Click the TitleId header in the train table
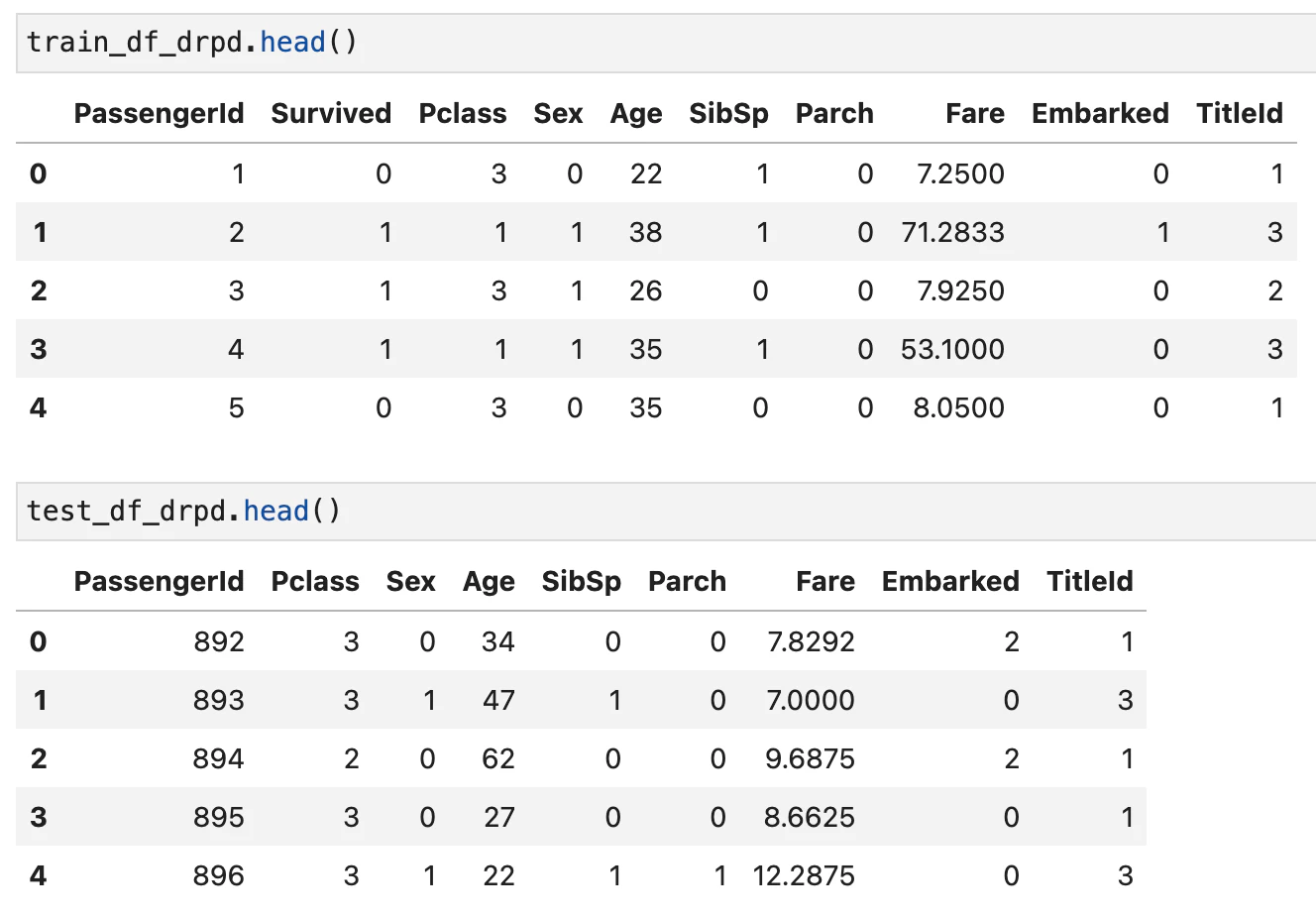Viewport: 1316px width, 920px height. (1240, 113)
